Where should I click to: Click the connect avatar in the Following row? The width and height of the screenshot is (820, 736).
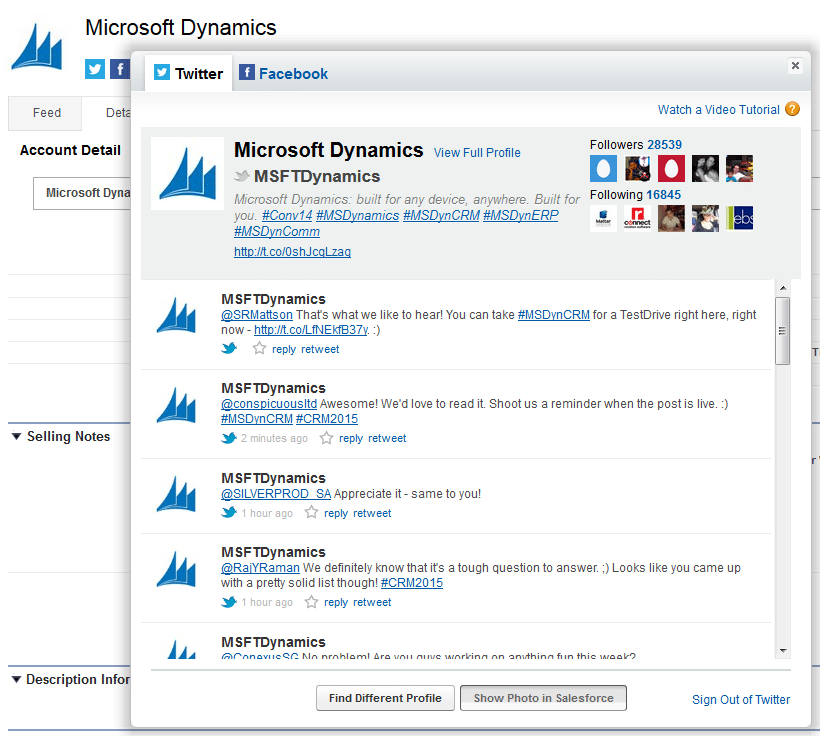tap(637, 217)
